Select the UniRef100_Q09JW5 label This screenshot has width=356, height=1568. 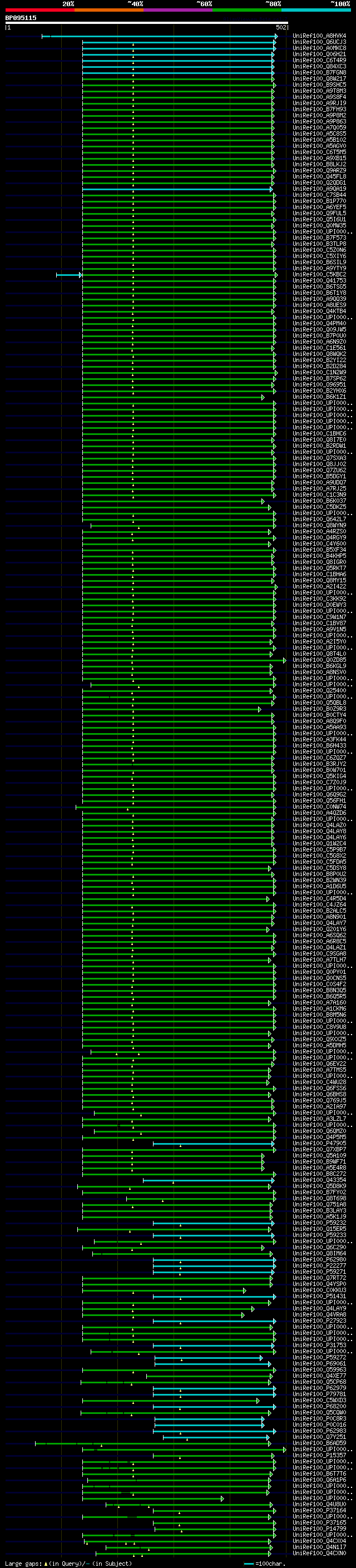click(319, 329)
